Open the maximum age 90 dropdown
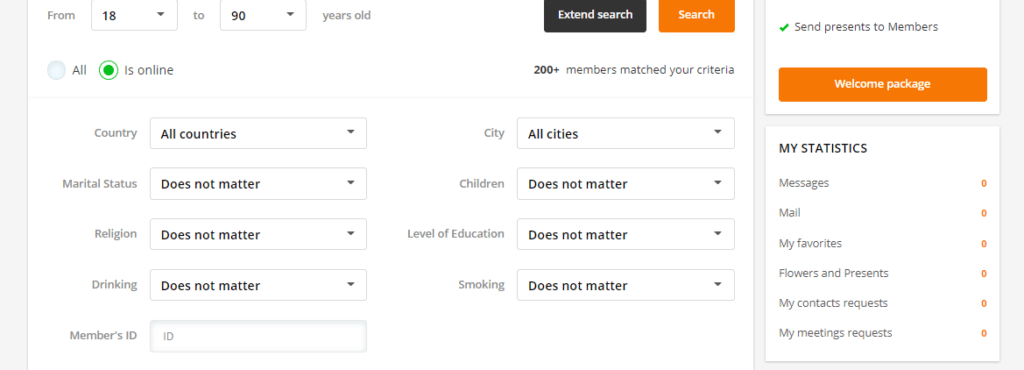Image resolution: width=1024 pixels, height=370 pixels. pyautogui.click(x=263, y=15)
